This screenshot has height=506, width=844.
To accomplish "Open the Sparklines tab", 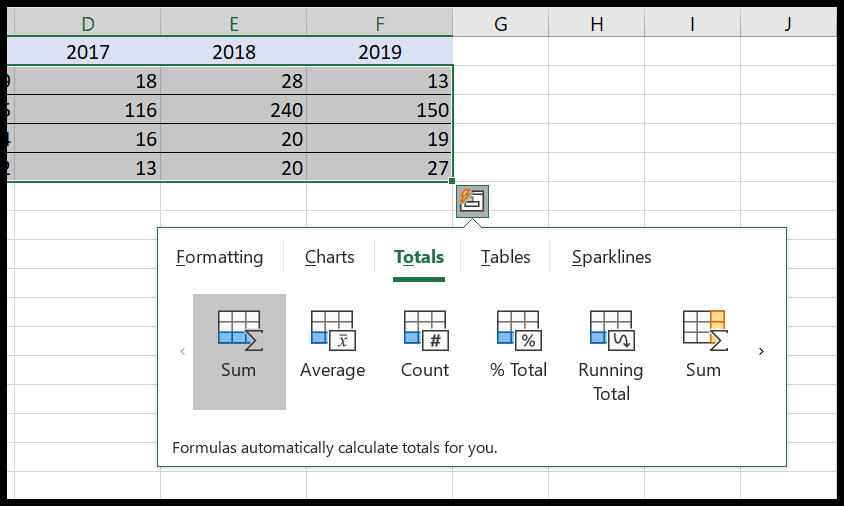I will [611, 257].
